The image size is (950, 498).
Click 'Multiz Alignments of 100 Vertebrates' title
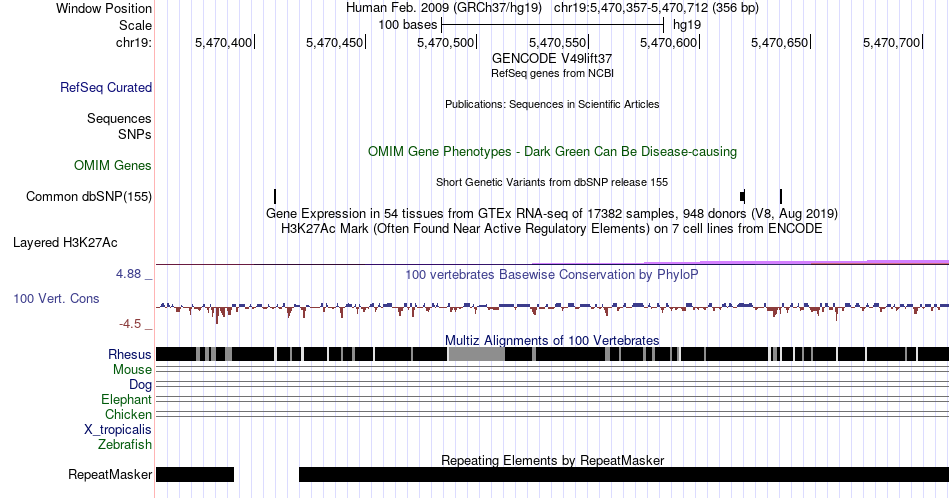pyautogui.click(x=552, y=340)
